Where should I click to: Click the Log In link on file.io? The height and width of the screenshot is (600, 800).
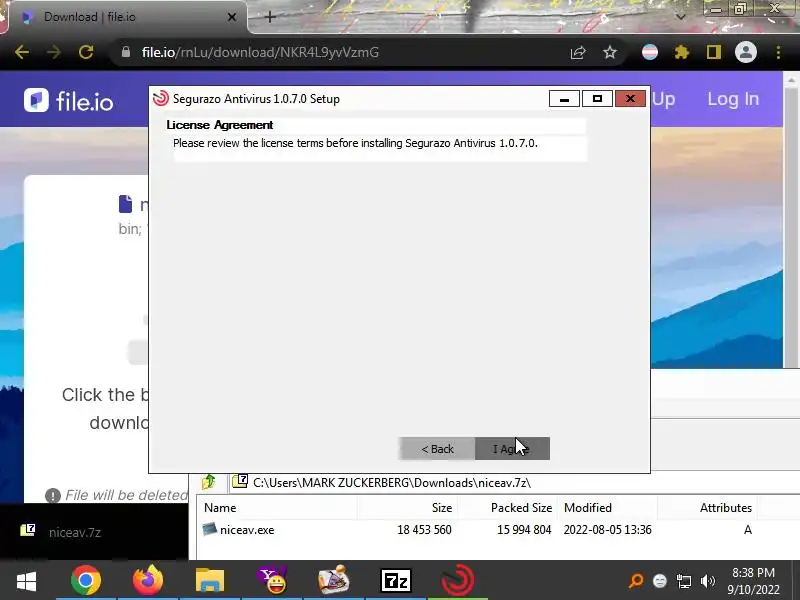(x=733, y=99)
